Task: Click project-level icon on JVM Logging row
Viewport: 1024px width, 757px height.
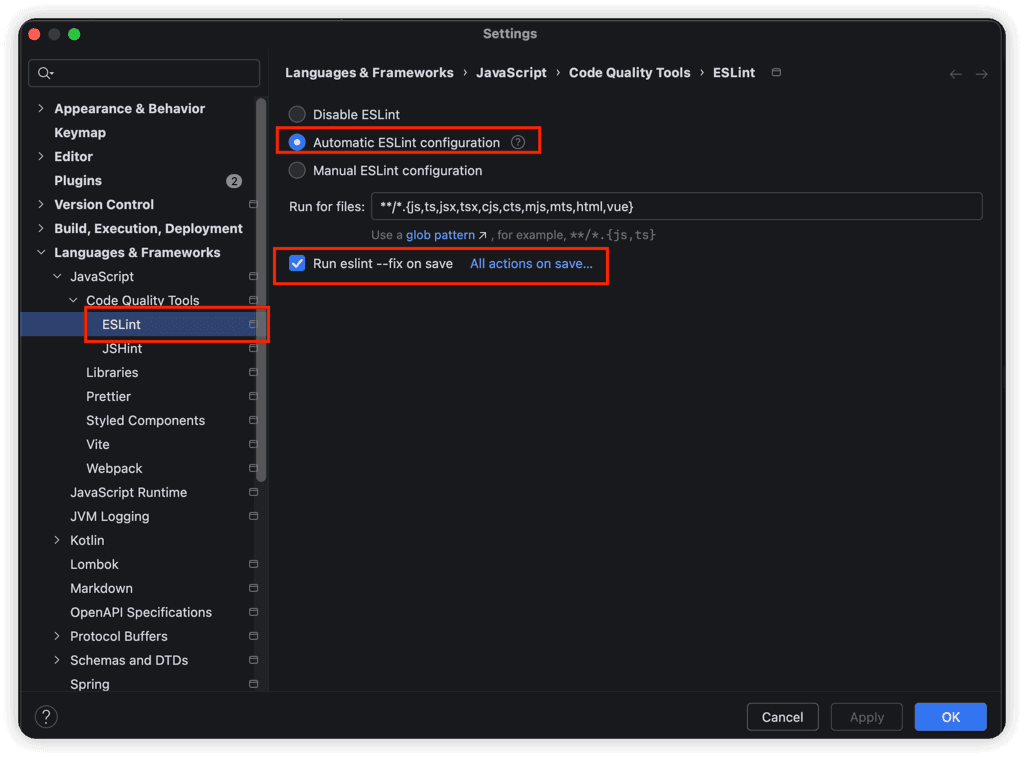Action: point(253,516)
